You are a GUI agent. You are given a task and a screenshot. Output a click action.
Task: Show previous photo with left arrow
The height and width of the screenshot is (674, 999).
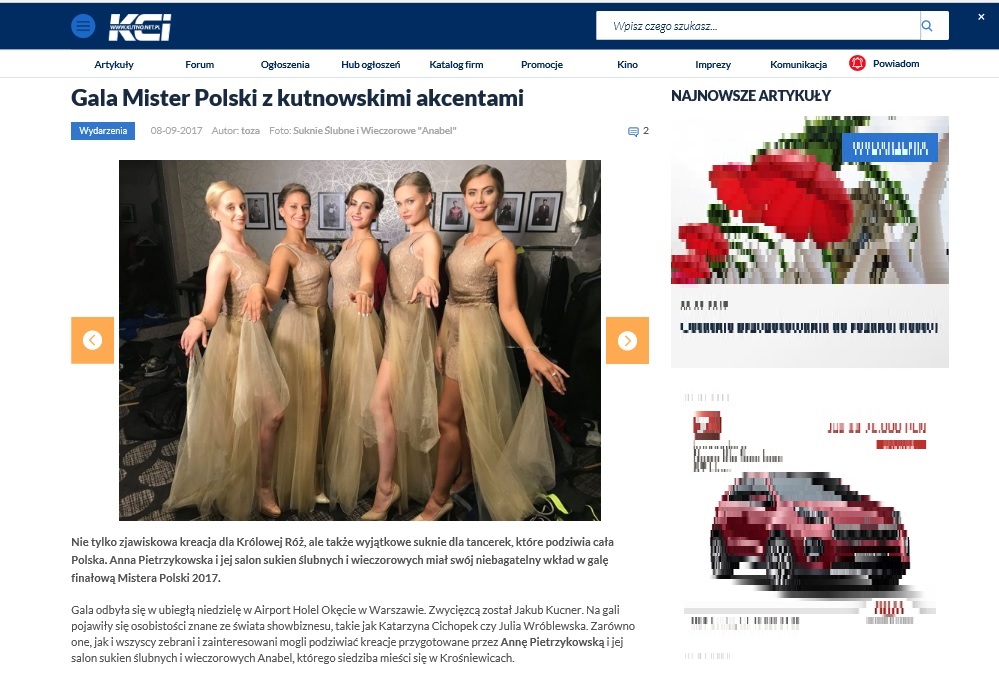92,340
